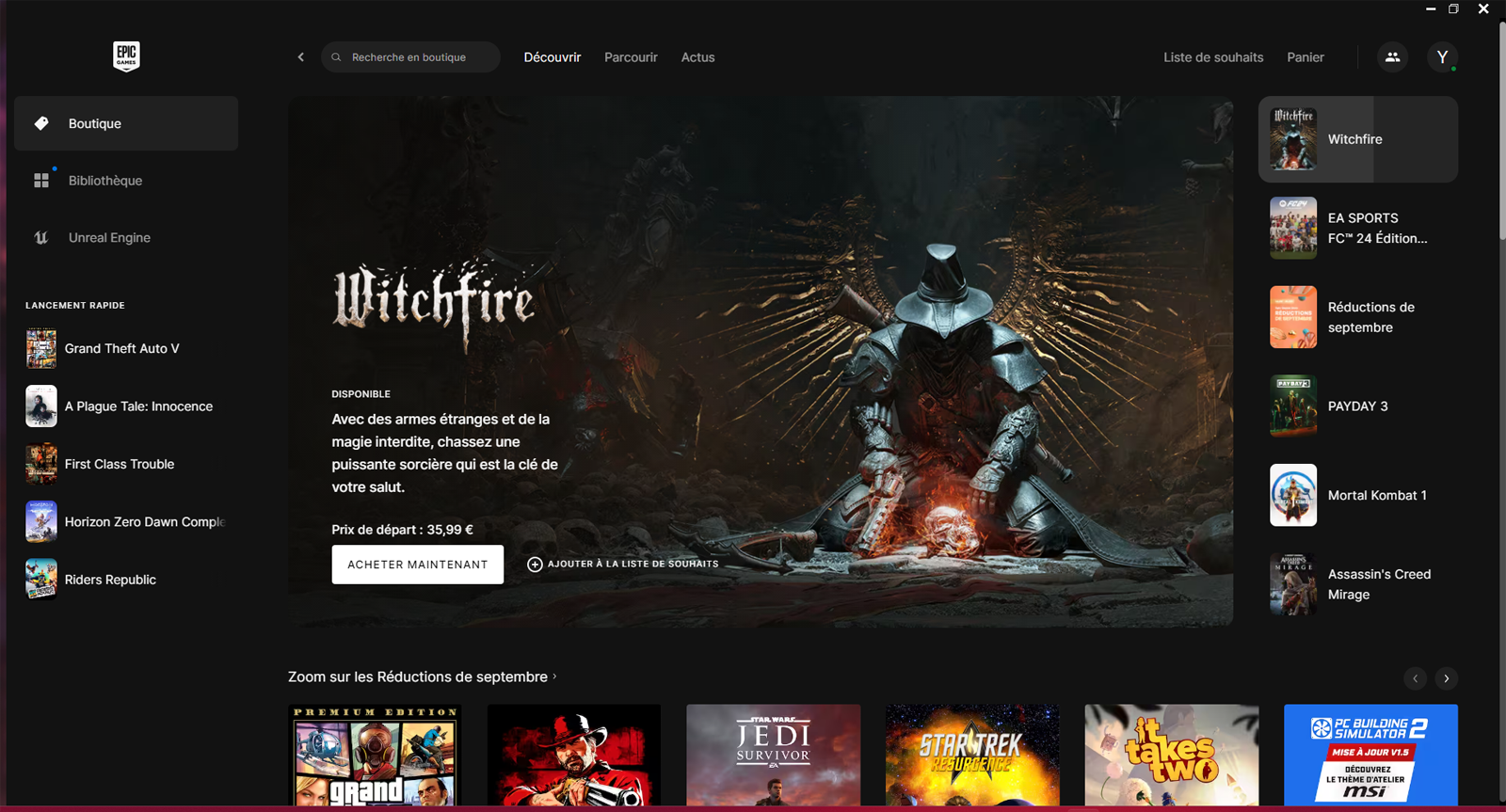Open the Bibliothèque library section
1506x812 pixels.
coord(126,181)
